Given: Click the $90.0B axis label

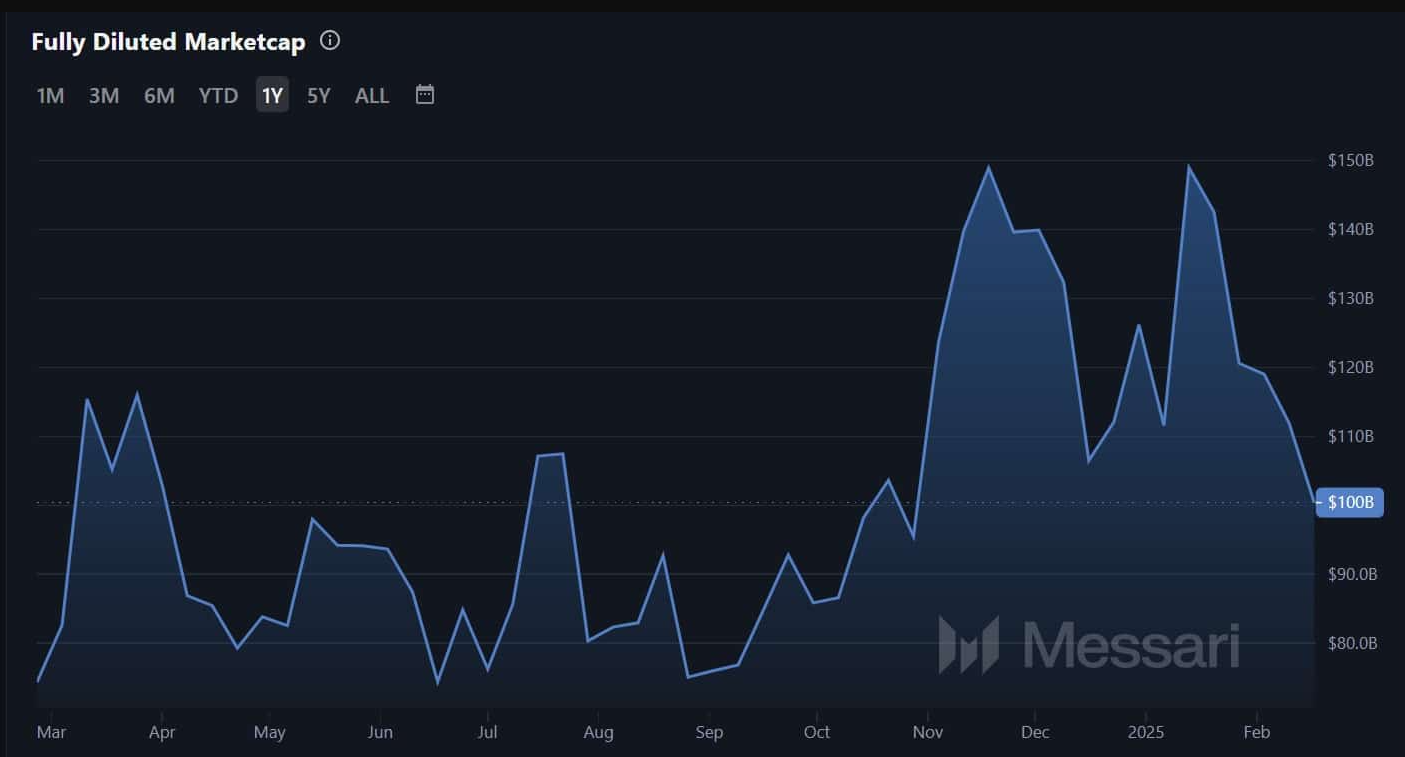Looking at the screenshot, I should coord(1353,574).
